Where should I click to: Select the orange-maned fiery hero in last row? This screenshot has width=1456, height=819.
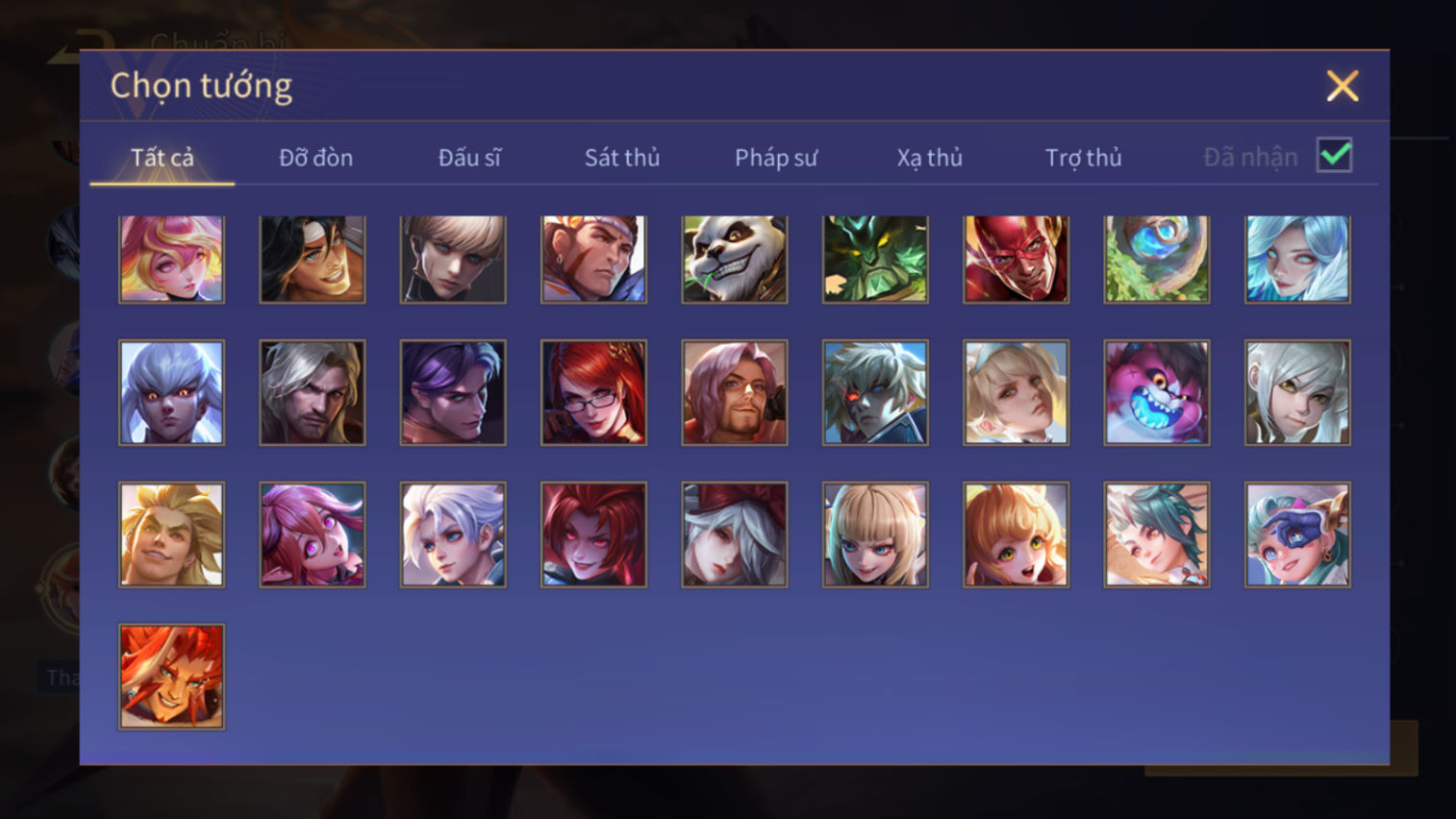point(171,677)
